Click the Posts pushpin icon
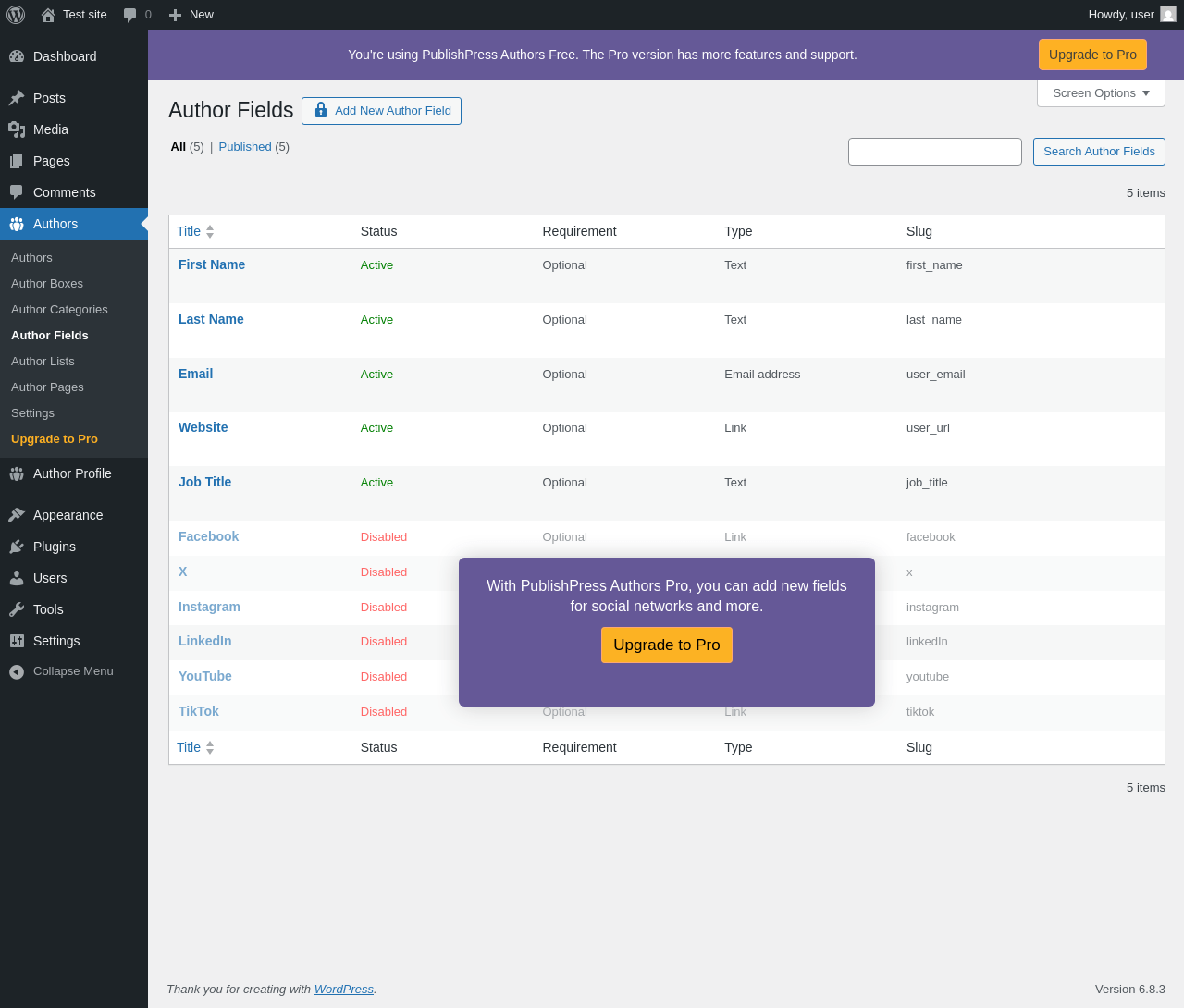Viewport: 1184px width, 1008px height. click(x=17, y=98)
